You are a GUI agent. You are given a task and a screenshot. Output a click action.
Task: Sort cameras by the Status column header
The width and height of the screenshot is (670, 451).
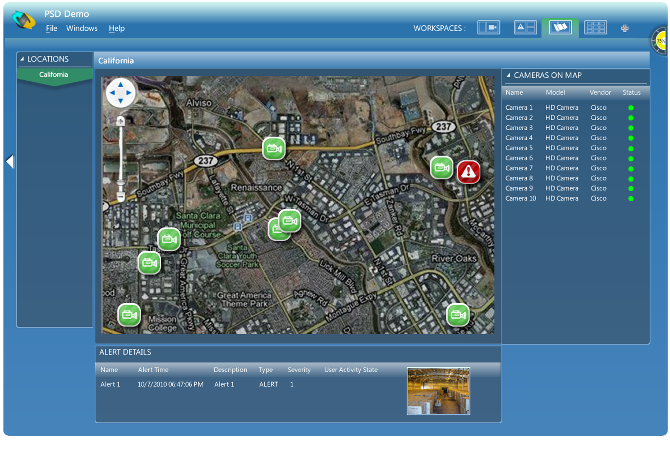coord(631,92)
